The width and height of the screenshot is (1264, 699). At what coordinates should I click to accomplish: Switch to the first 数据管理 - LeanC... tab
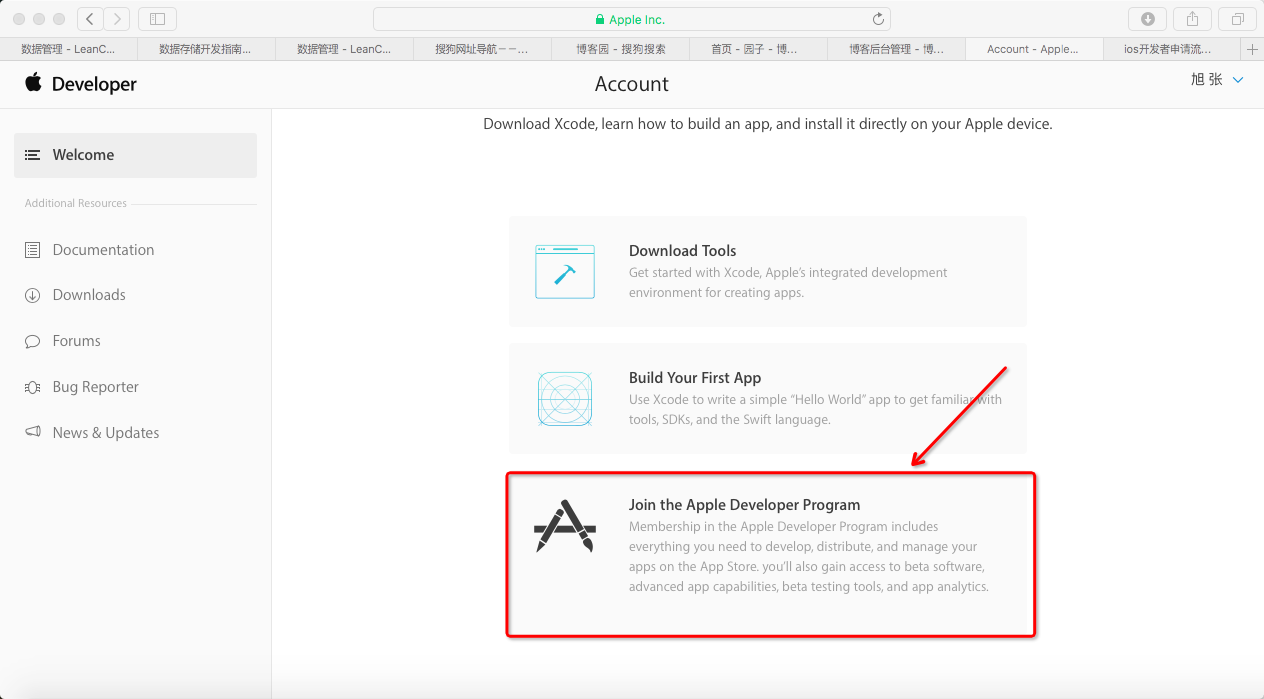(x=68, y=49)
